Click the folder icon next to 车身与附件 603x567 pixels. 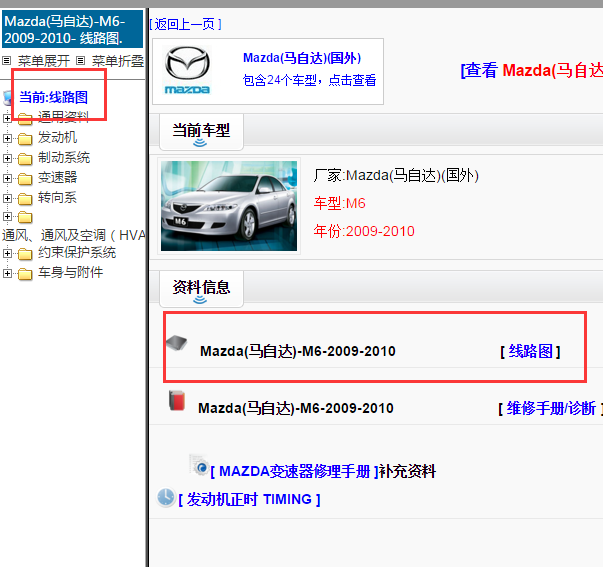25,274
